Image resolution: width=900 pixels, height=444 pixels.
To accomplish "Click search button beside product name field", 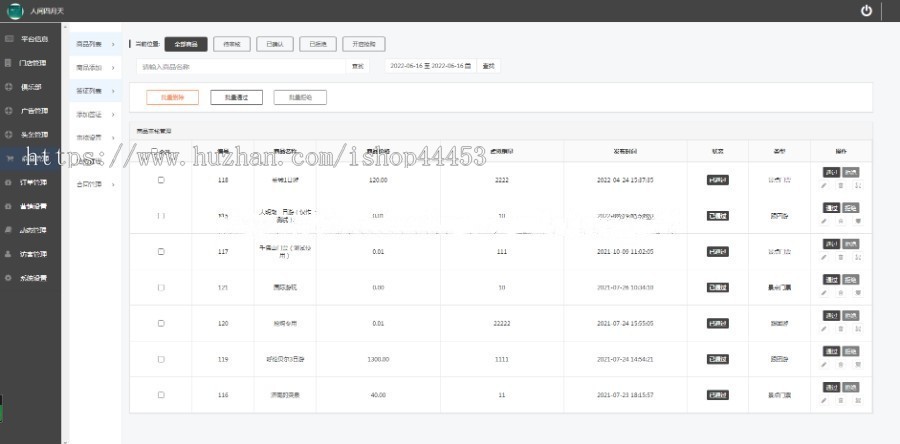I will click(358, 67).
